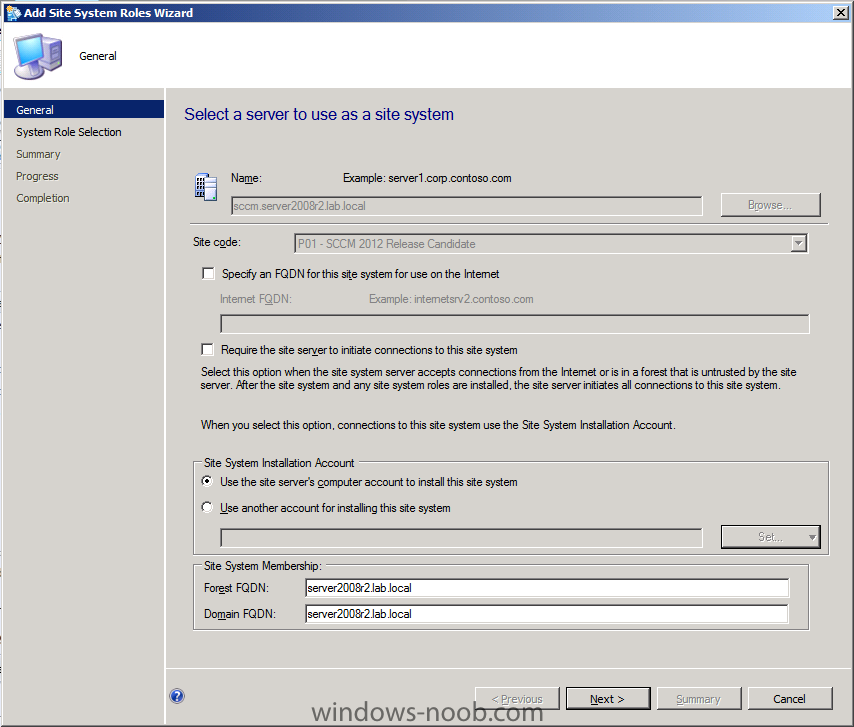
Task: Click the server building icon beside Name
Action: pyautogui.click(x=206, y=187)
